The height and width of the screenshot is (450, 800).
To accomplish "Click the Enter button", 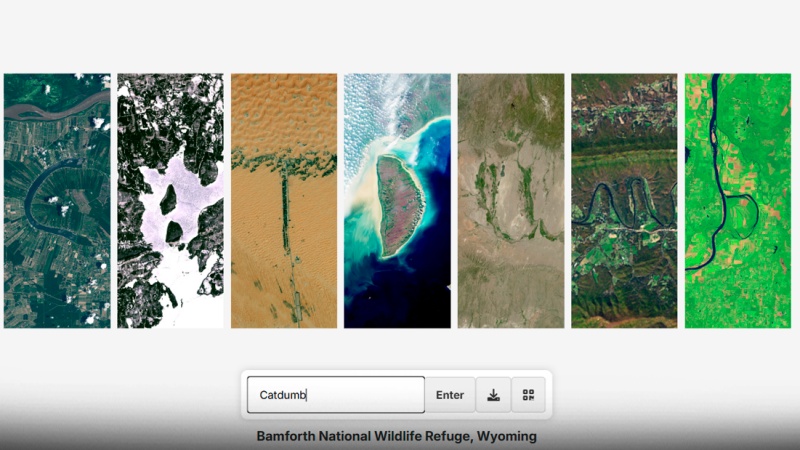I will (449, 395).
